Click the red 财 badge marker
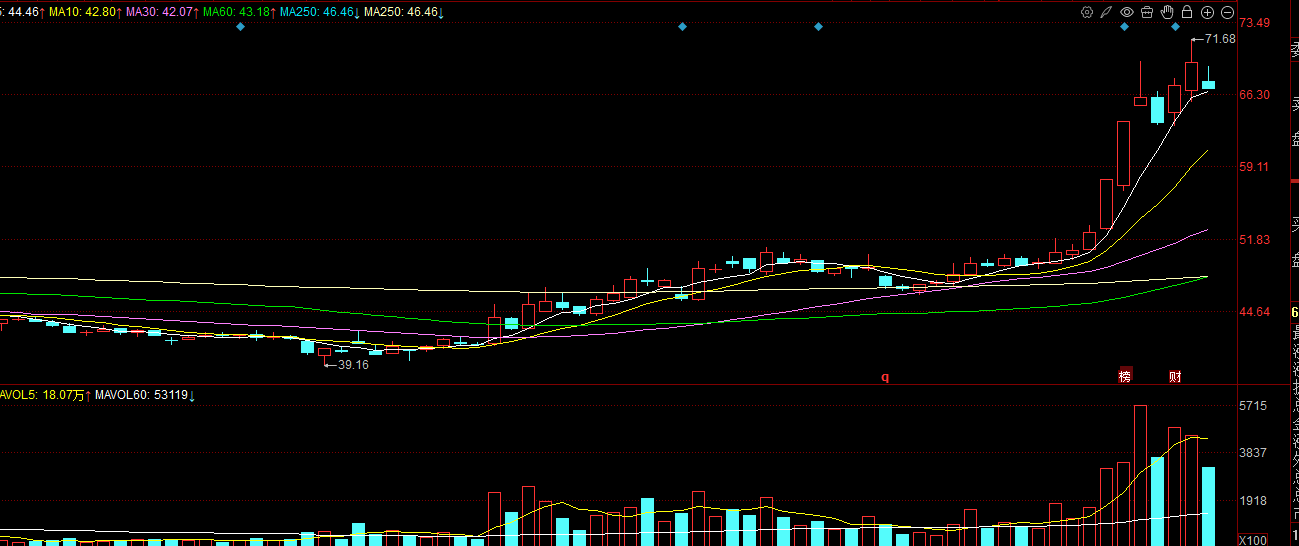Viewport: 1299px width, 546px height. [x=1176, y=377]
